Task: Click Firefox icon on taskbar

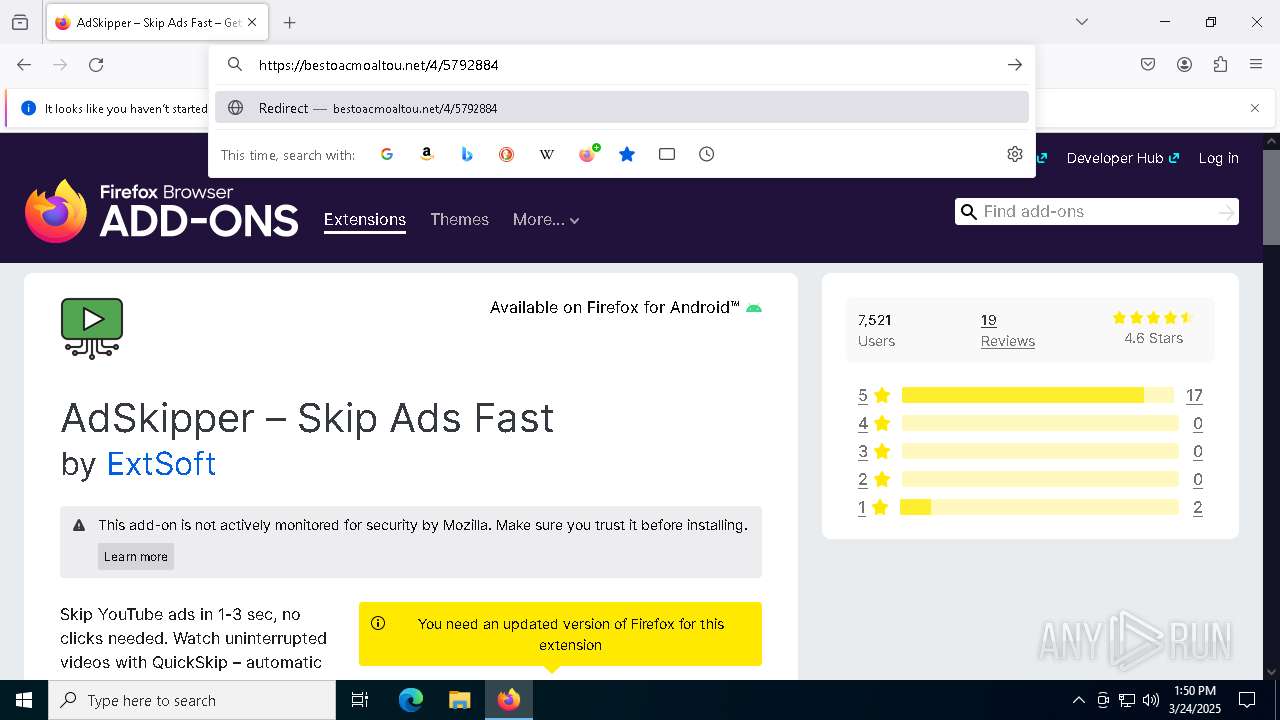Action: [509, 700]
